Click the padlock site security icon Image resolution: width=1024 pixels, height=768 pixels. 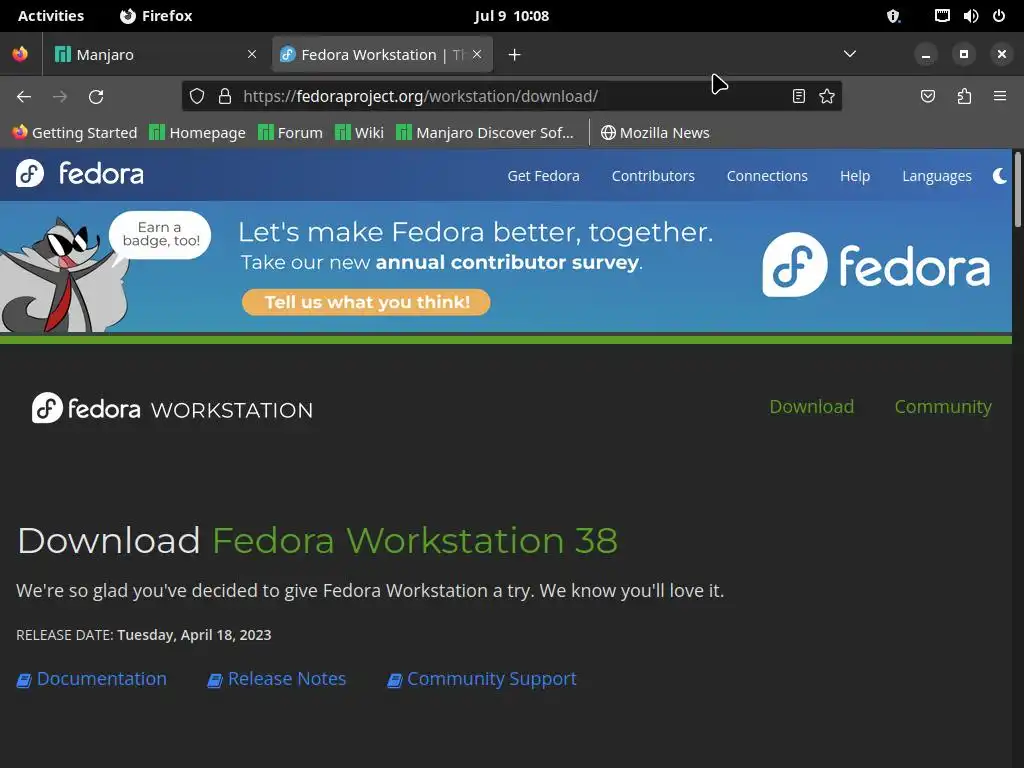coord(225,97)
